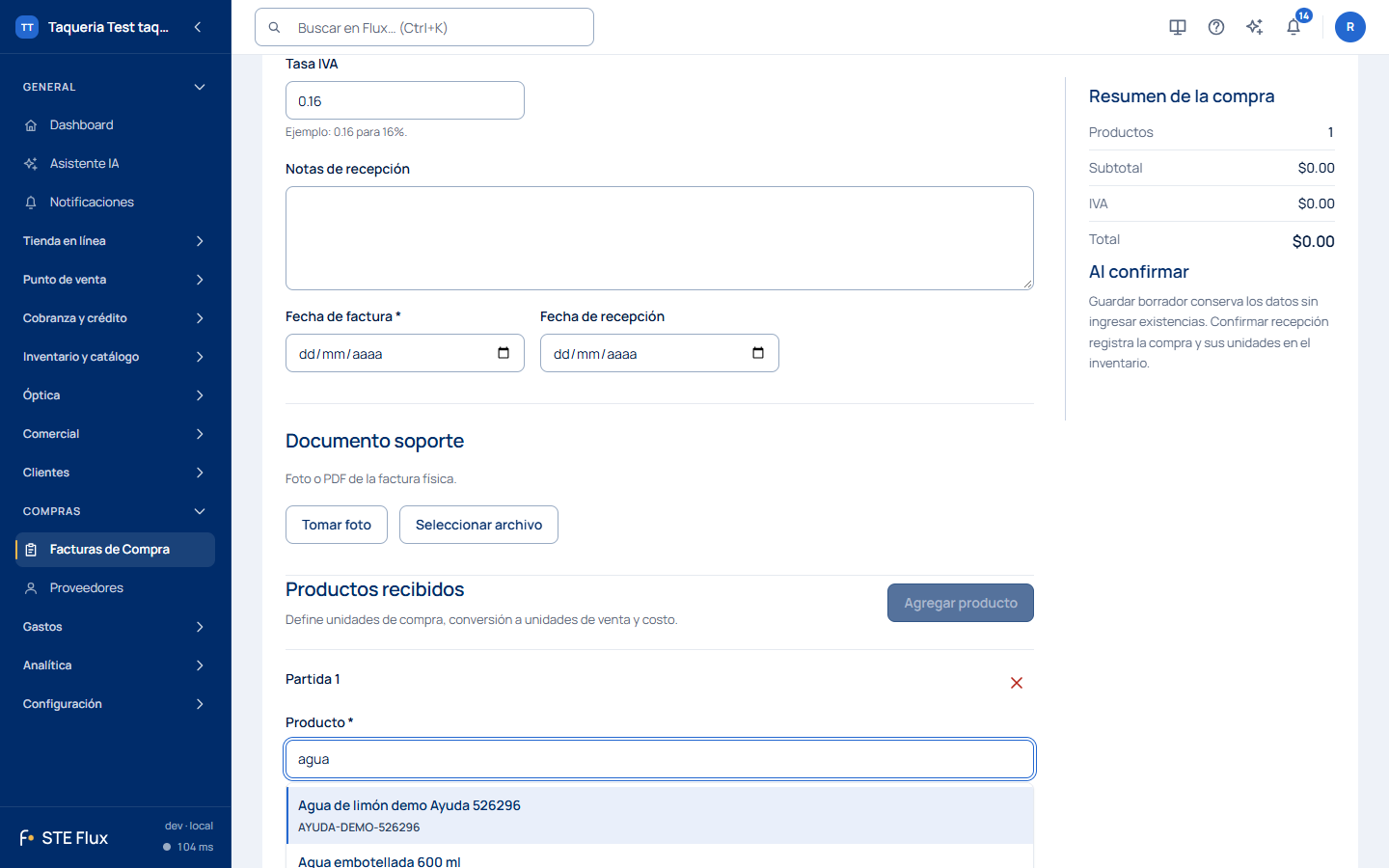Select Facturas de Compra in sidebar

(115, 550)
